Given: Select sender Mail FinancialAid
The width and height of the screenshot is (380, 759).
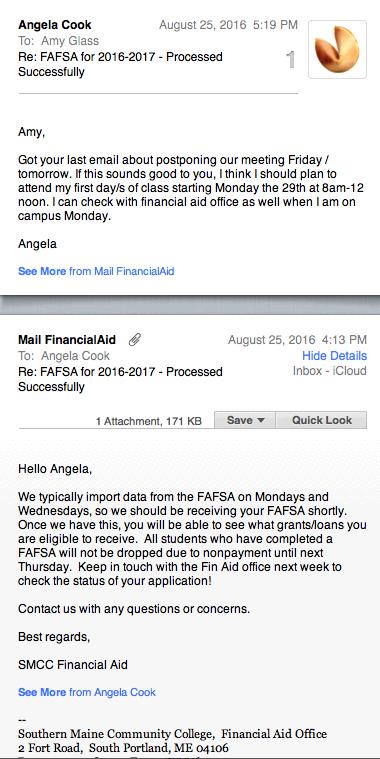Looking at the screenshot, I should [67, 340].
